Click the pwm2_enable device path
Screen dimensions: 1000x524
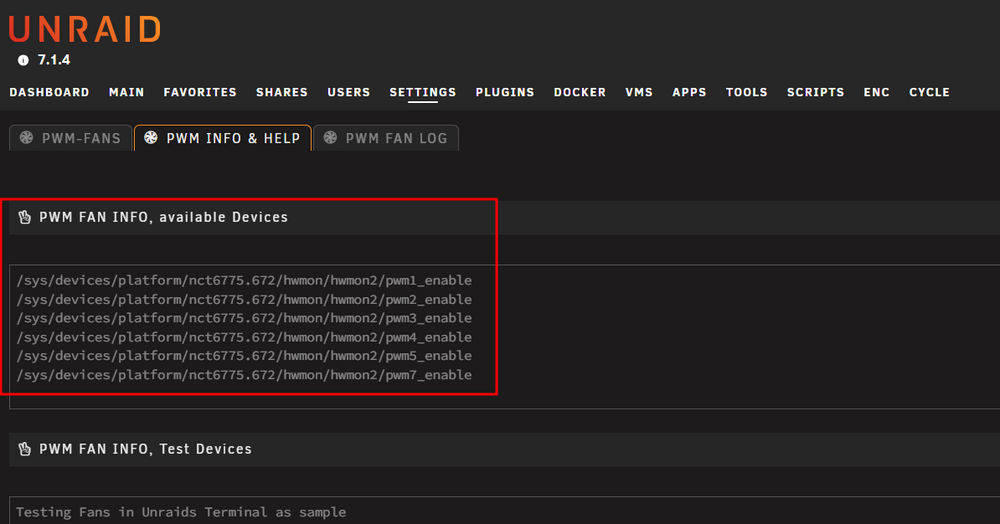pyautogui.click(x=244, y=300)
